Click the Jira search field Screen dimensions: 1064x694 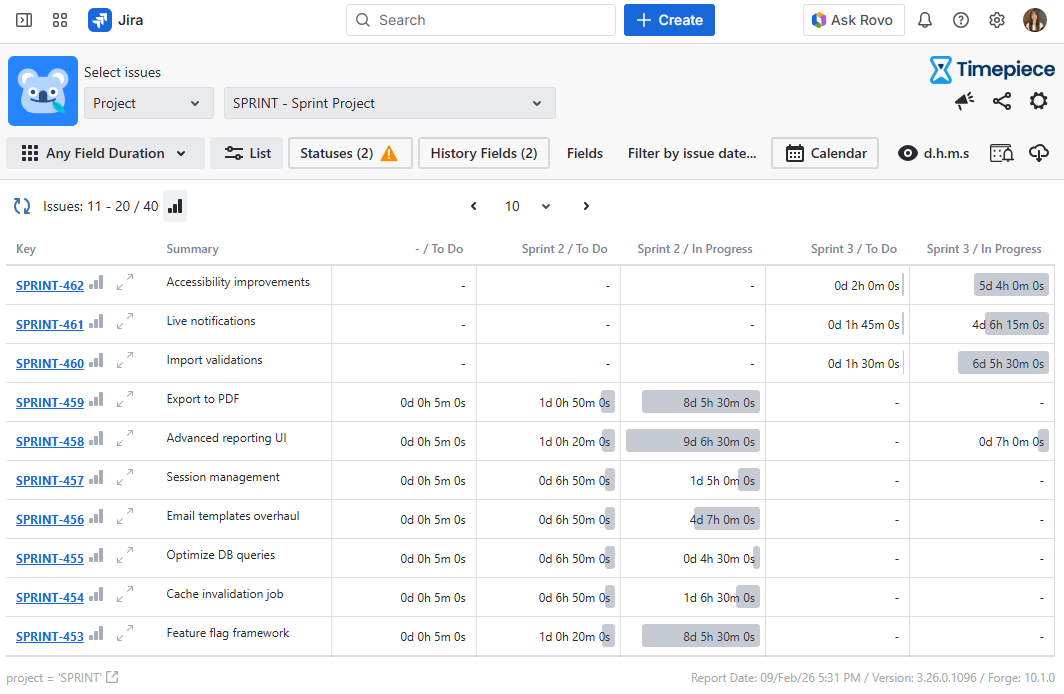pos(480,20)
